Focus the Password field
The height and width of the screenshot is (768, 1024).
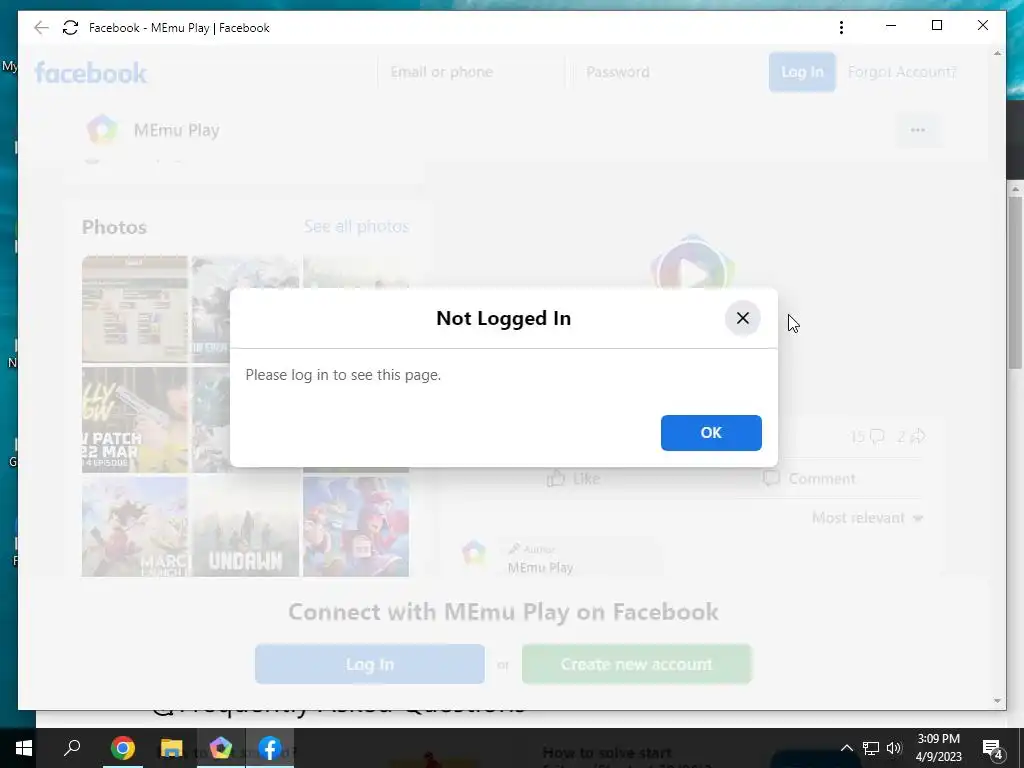664,72
